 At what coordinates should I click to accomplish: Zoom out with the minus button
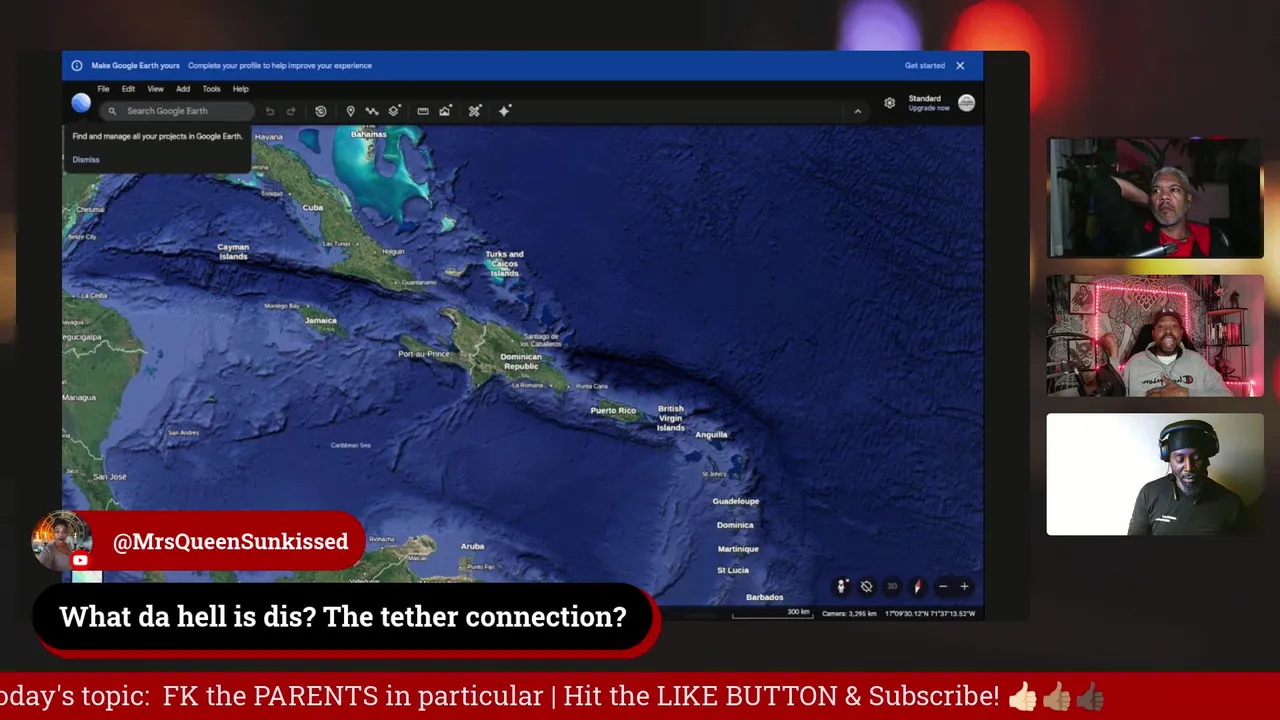[942, 587]
